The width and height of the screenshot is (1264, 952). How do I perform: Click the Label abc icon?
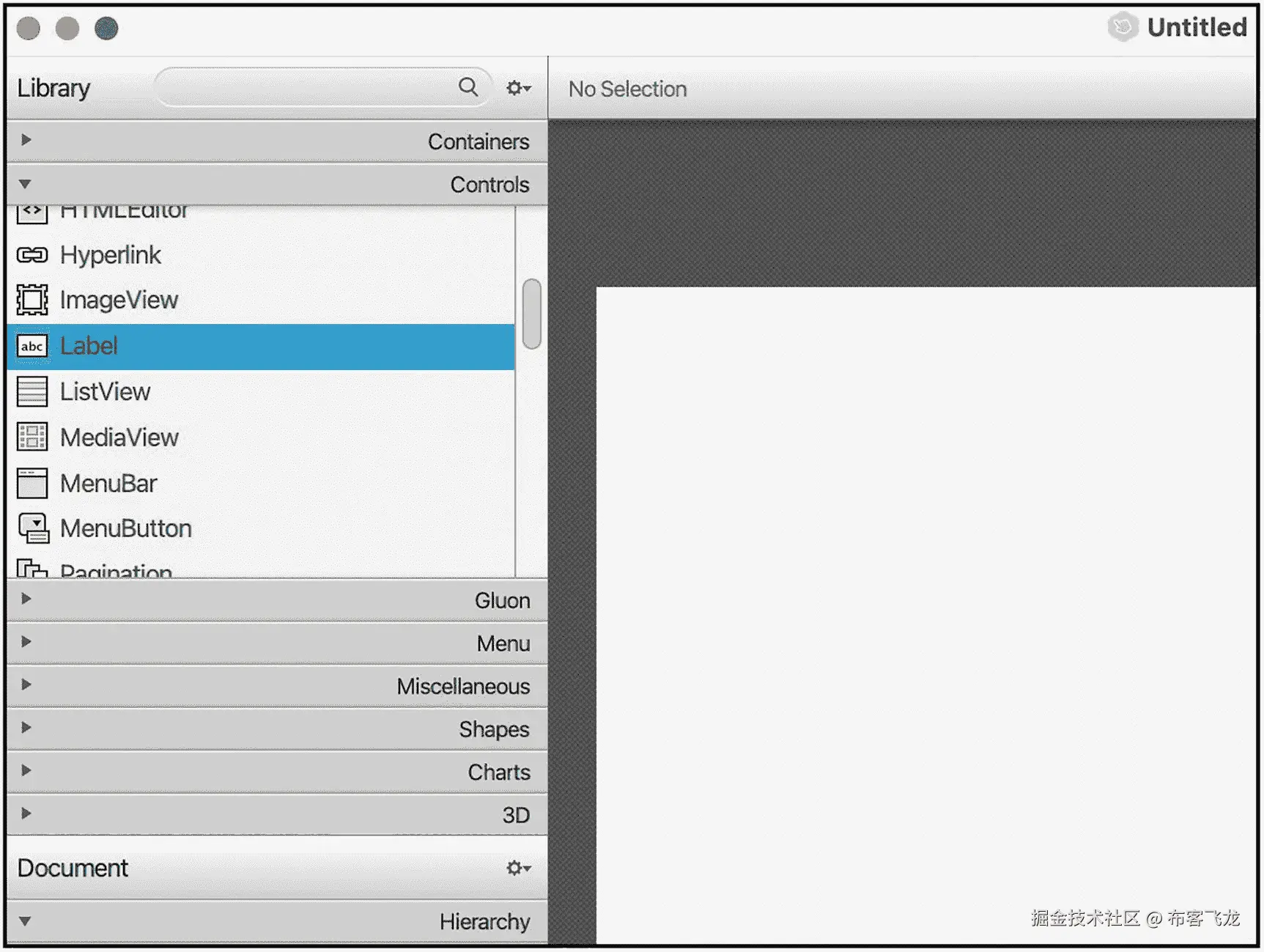pyautogui.click(x=32, y=346)
